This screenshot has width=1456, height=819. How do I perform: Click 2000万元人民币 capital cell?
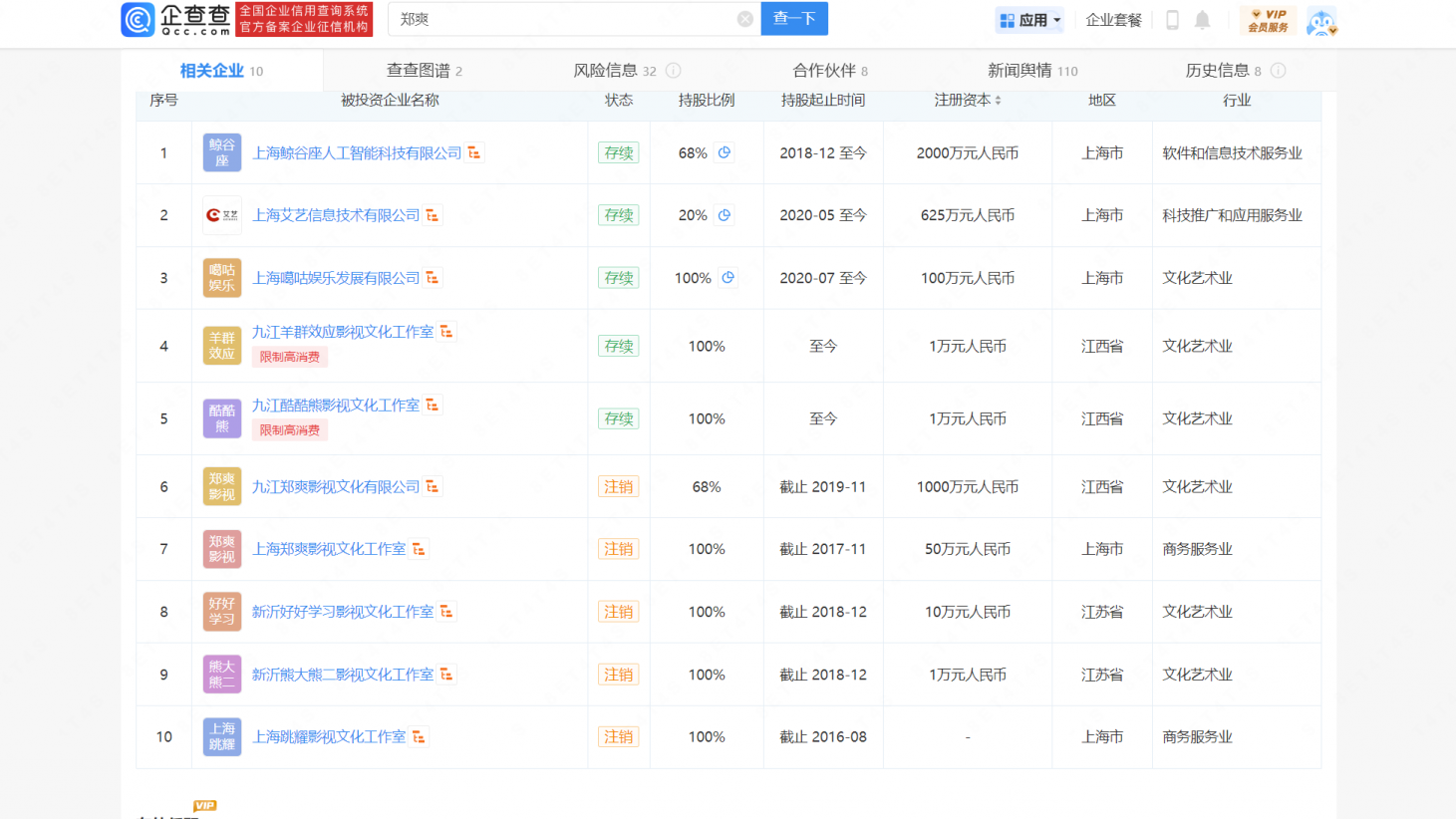(x=968, y=153)
